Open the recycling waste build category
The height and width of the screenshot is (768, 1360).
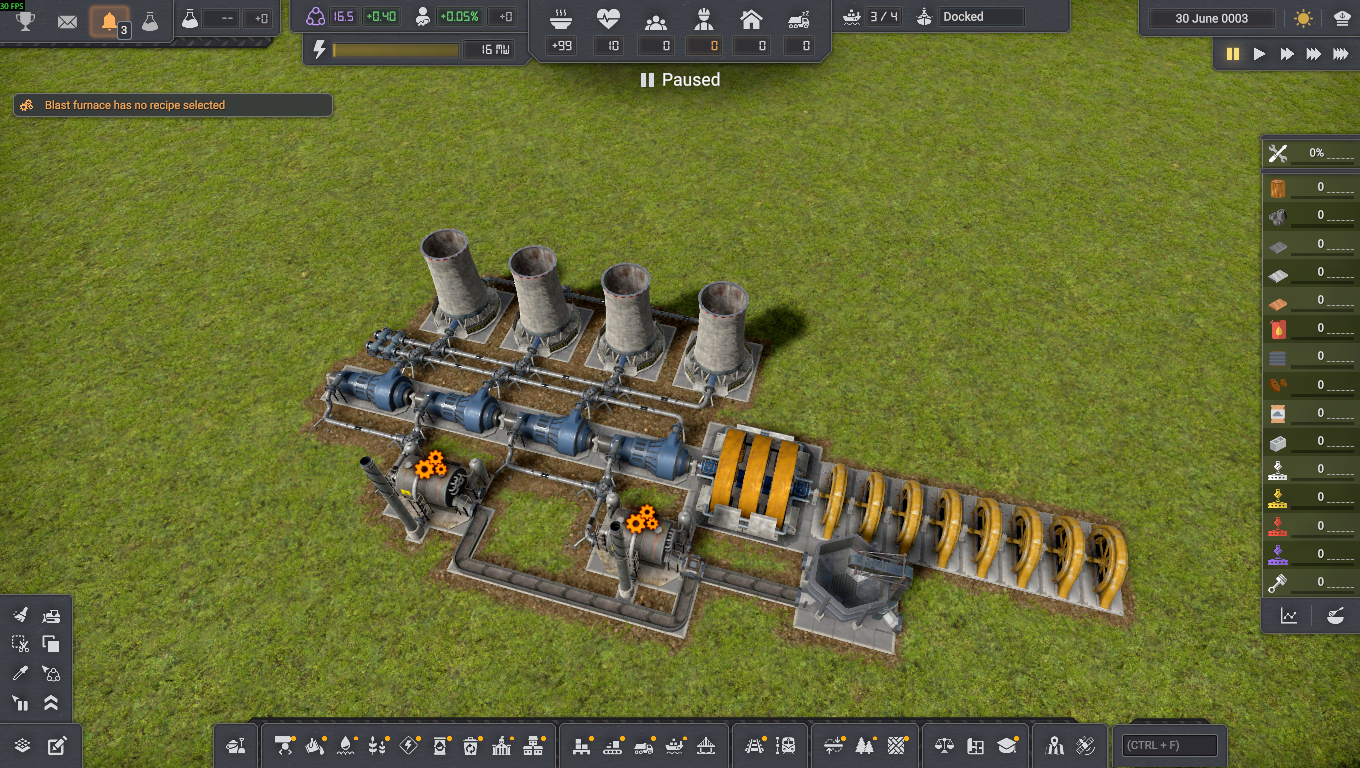(471, 746)
